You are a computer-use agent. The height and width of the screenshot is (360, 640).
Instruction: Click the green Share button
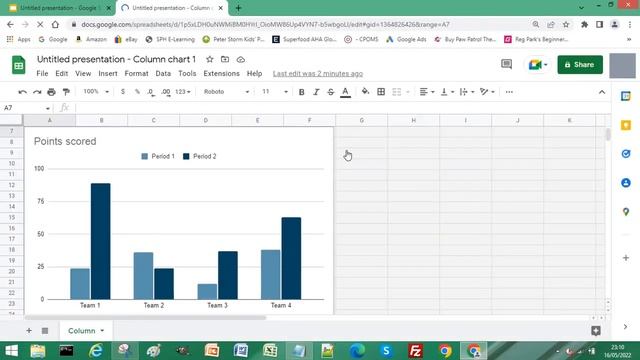[x=580, y=64]
